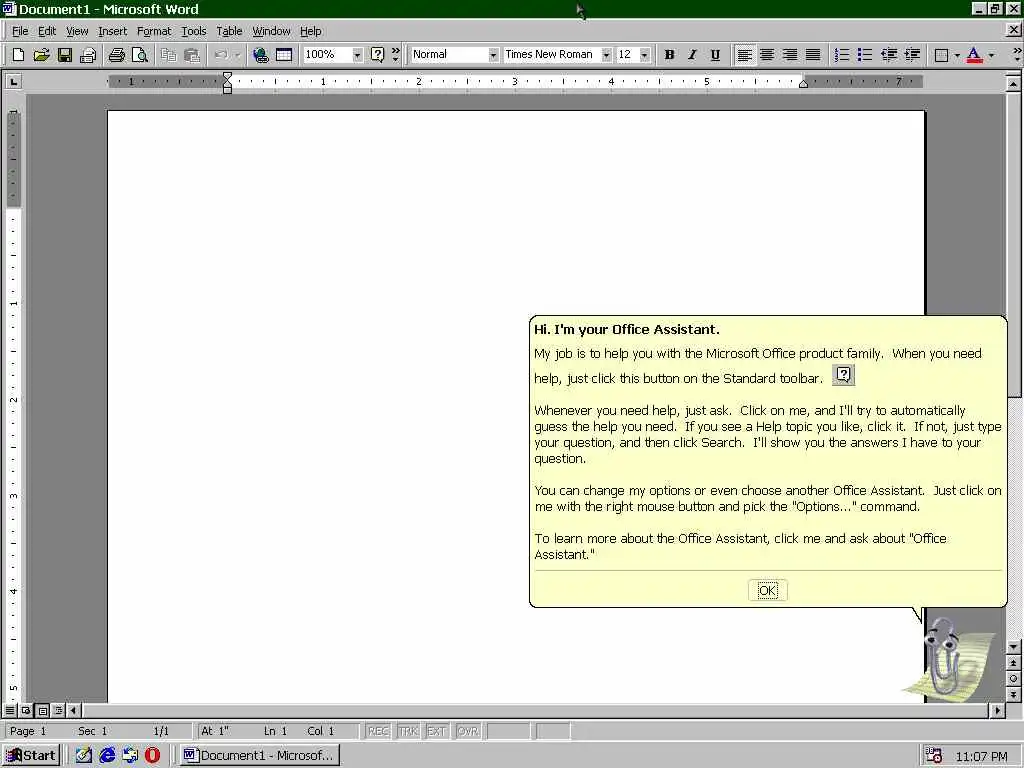This screenshot has width=1024, height=768.
Task: Apply numbered list formatting
Action: 842,55
